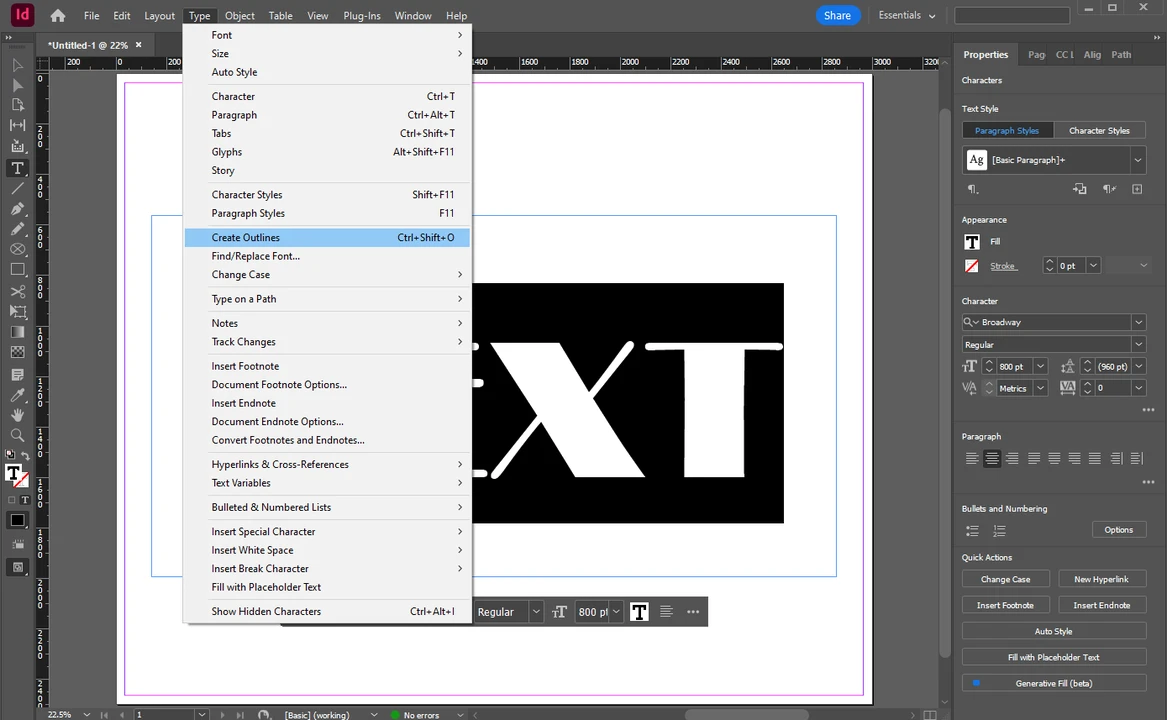The image size is (1167, 720).
Task: Click the Insert Endnote quick action button
Action: coord(1102,605)
